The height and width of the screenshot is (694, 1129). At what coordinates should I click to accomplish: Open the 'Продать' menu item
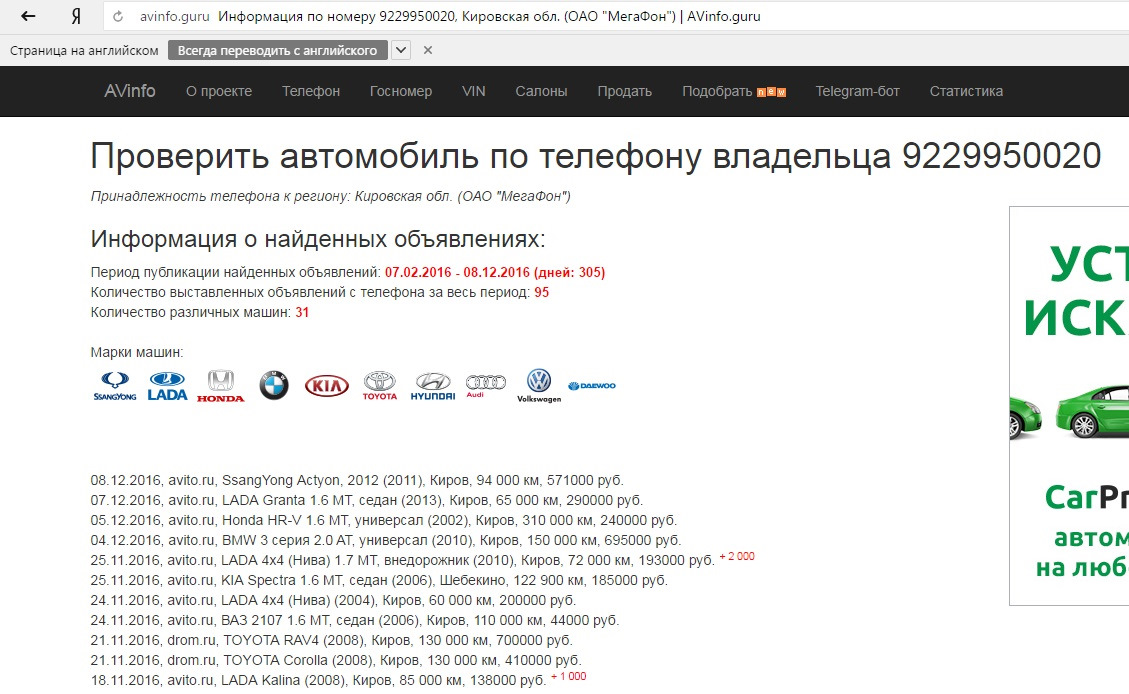click(x=624, y=91)
